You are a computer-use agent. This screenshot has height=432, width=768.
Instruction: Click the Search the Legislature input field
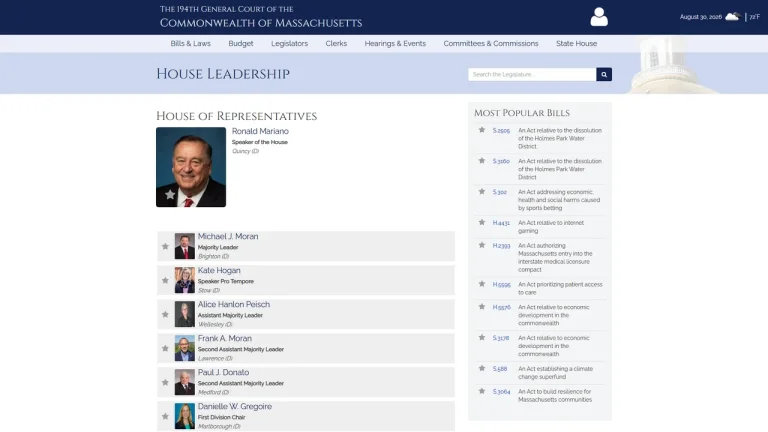(532, 74)
